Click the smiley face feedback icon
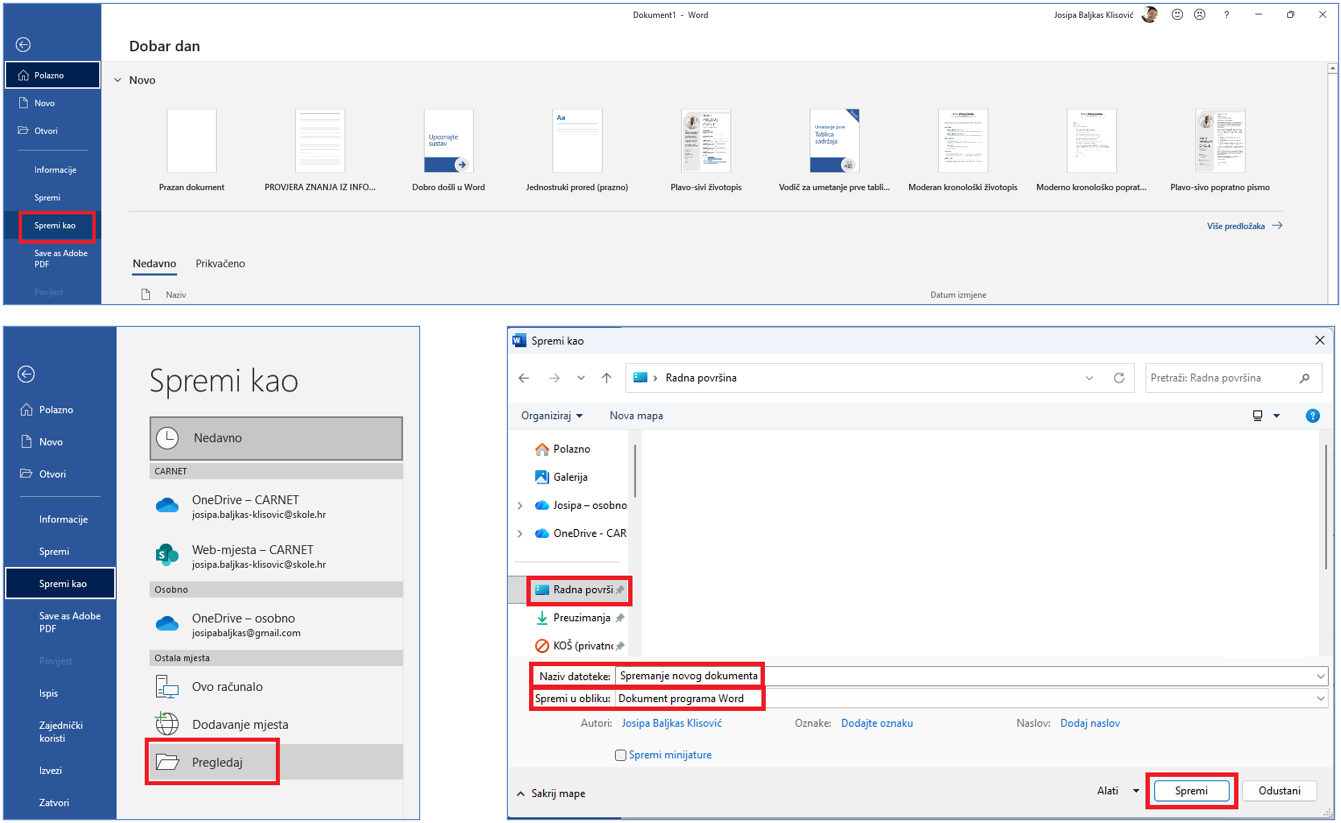This screenshot has height=823, width=1341. (1177, 15)
